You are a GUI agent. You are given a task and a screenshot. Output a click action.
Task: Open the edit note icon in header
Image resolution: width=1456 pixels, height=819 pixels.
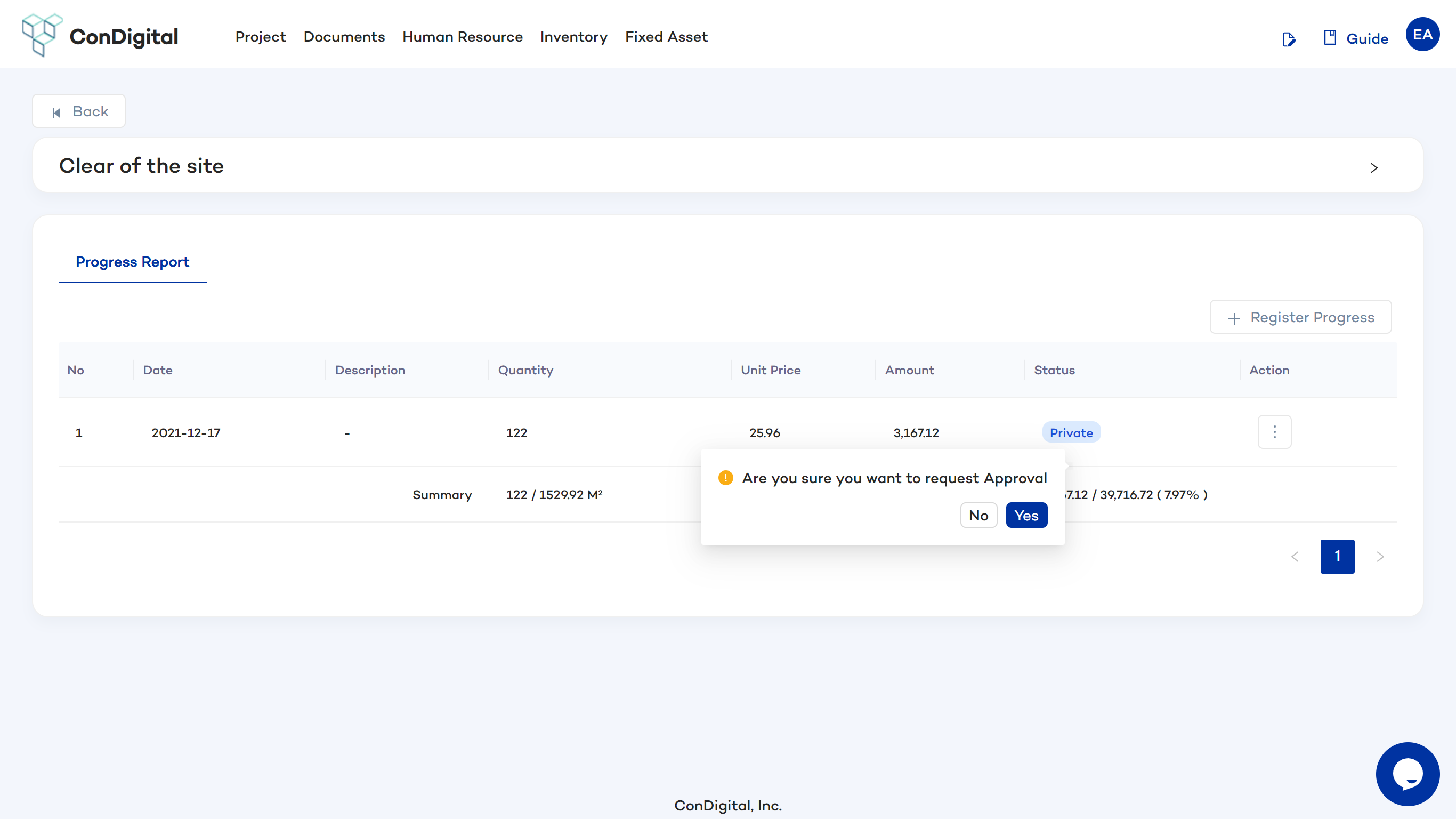(1288, 39)
